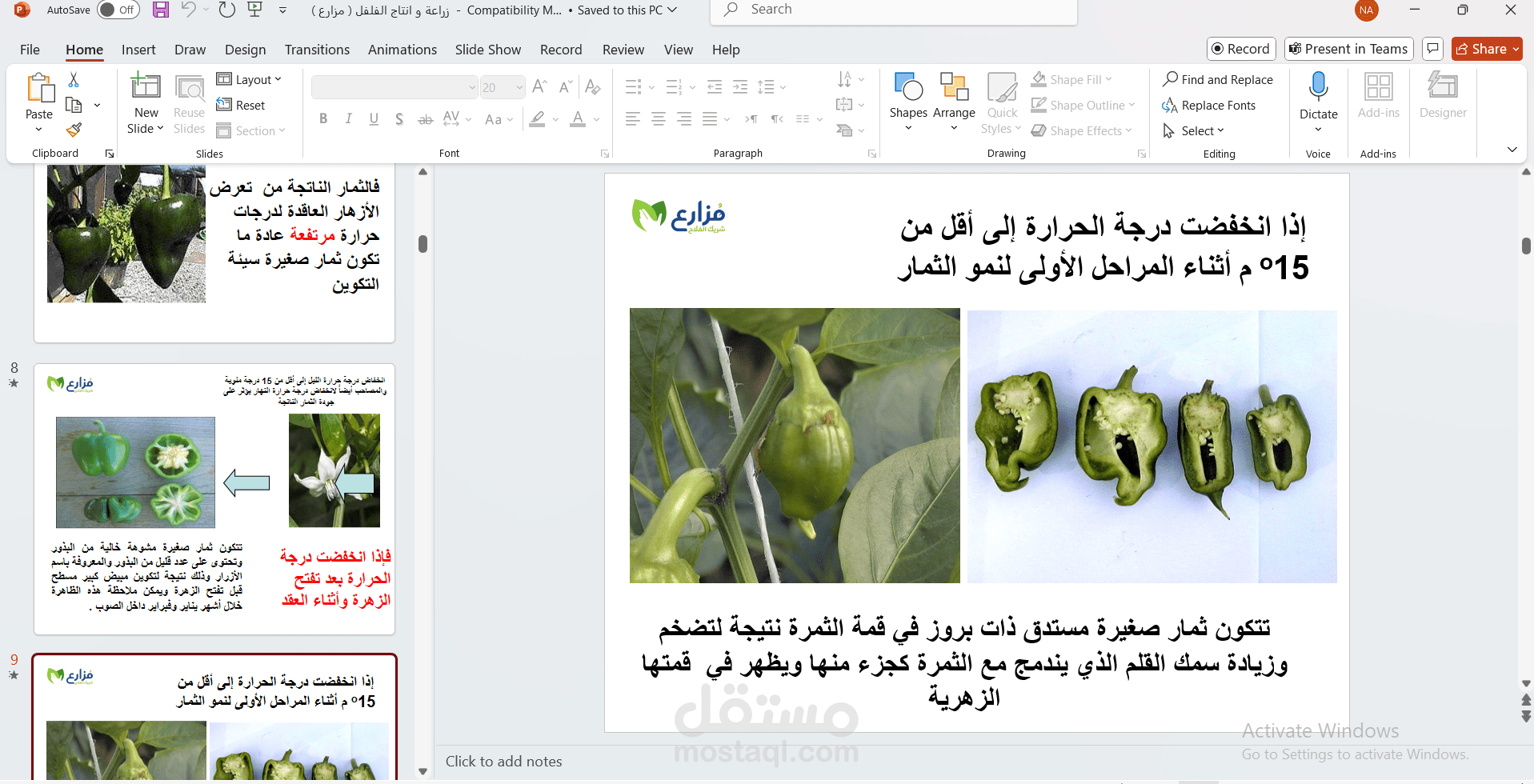
Task: Open Find and Replace
Action: pos(1217,79)
